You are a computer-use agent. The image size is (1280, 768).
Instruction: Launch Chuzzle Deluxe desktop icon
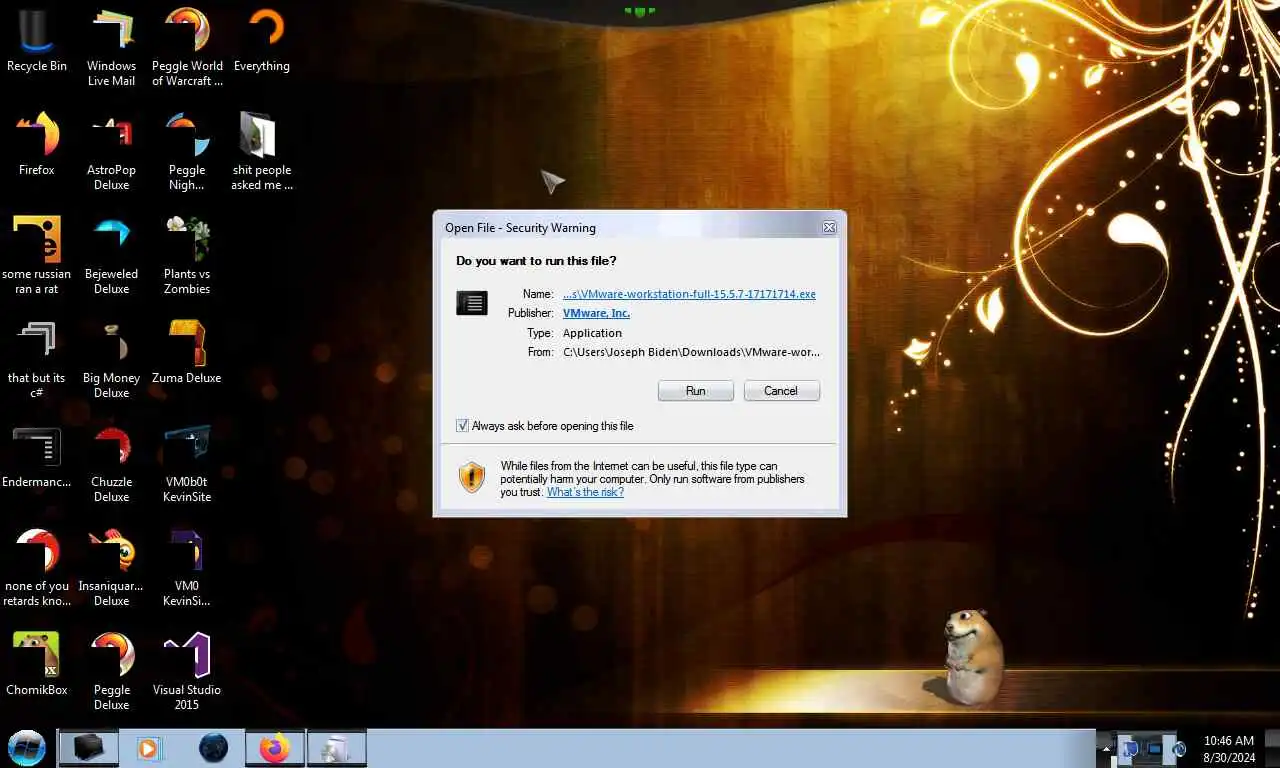tap(112, 463)
